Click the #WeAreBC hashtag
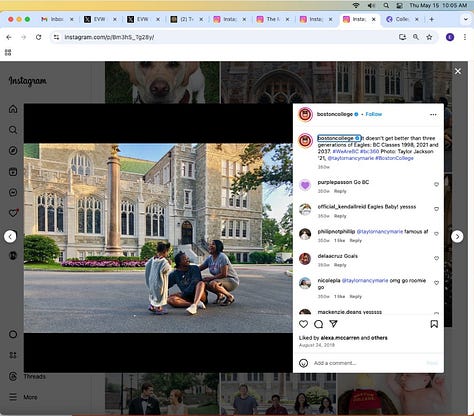Screen dimensions: 474x416 [x=345, y=151]
